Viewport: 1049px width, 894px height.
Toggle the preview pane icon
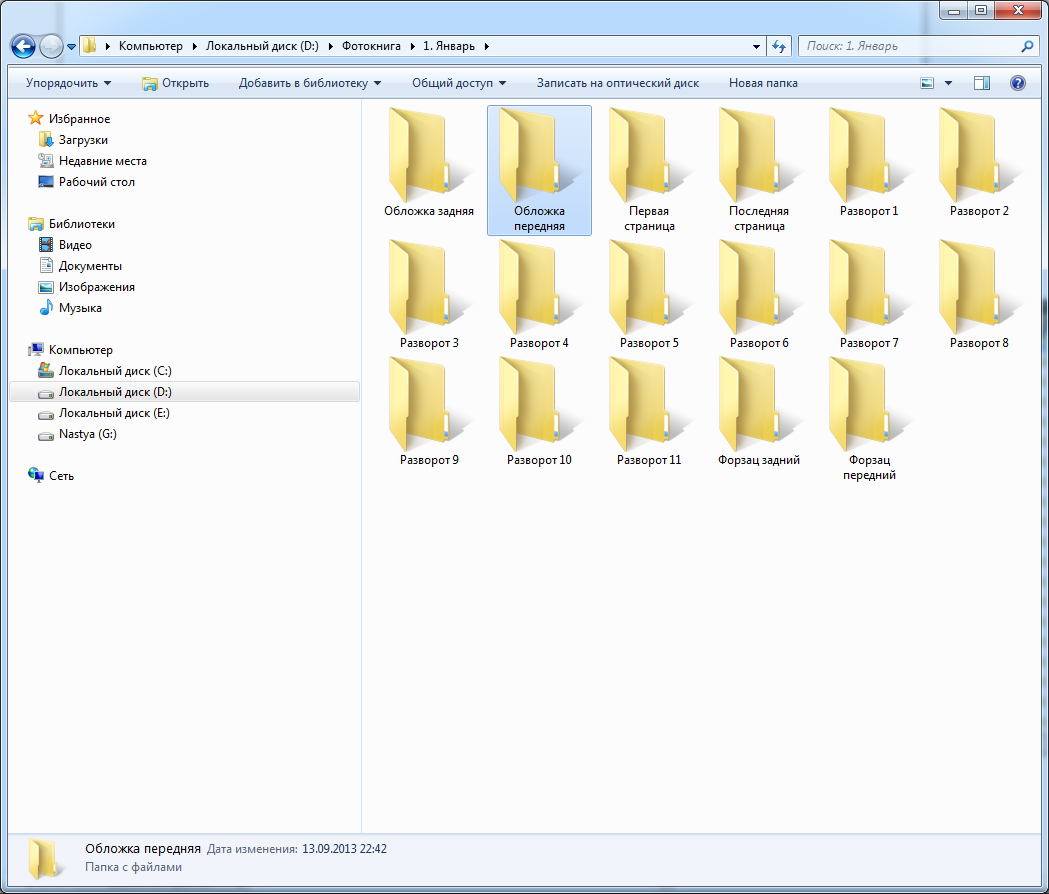(982, 83)
